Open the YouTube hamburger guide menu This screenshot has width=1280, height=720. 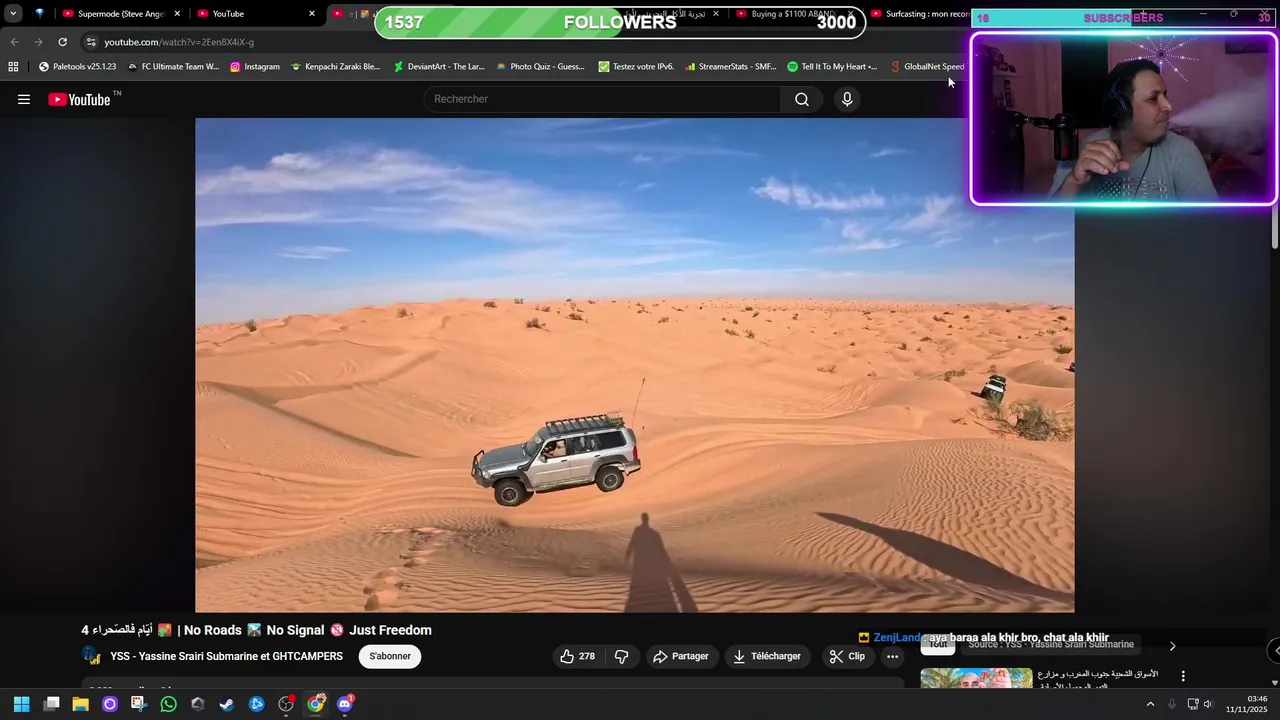coord(24,99)
